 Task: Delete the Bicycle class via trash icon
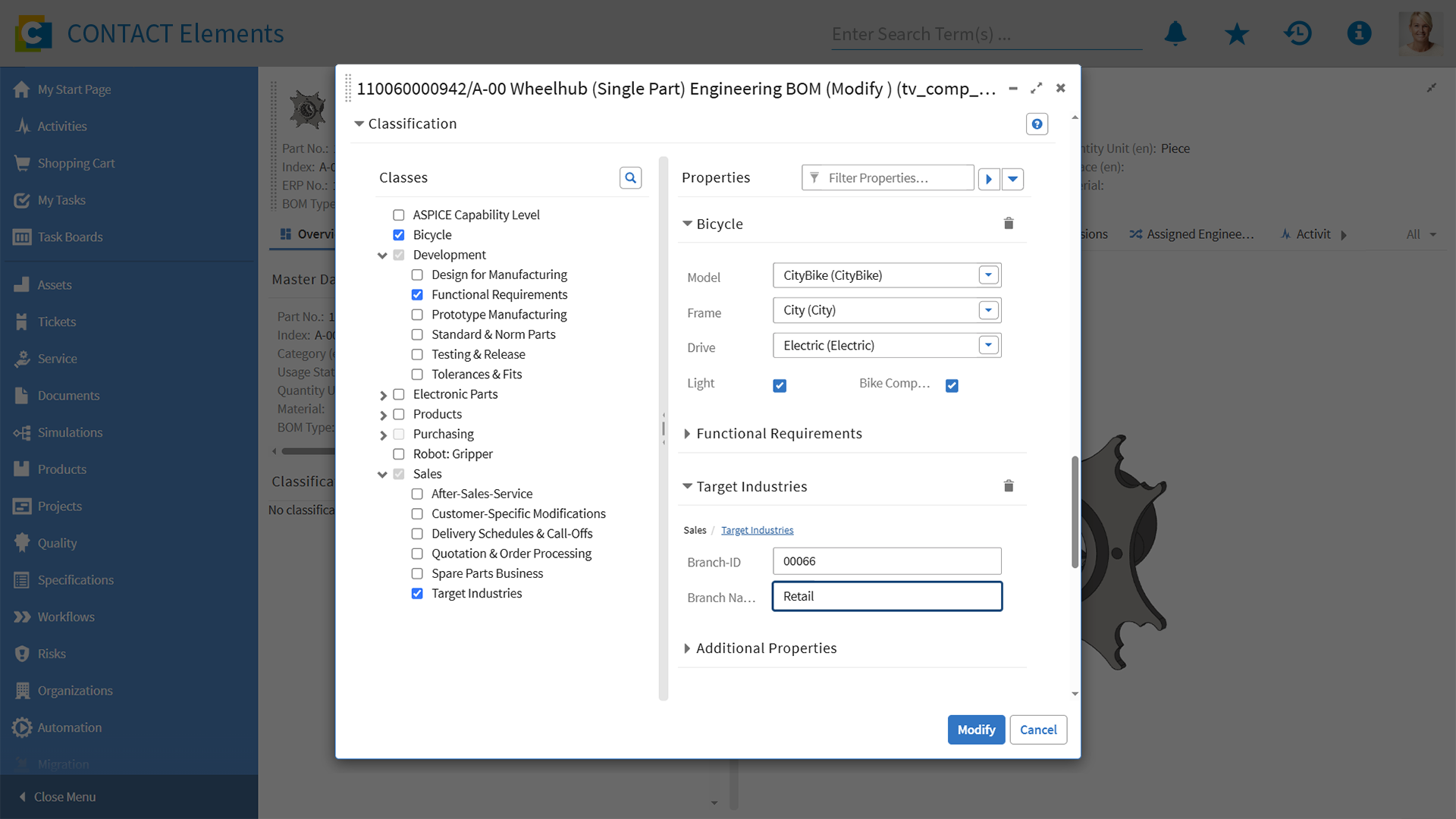pos(1009,223)
